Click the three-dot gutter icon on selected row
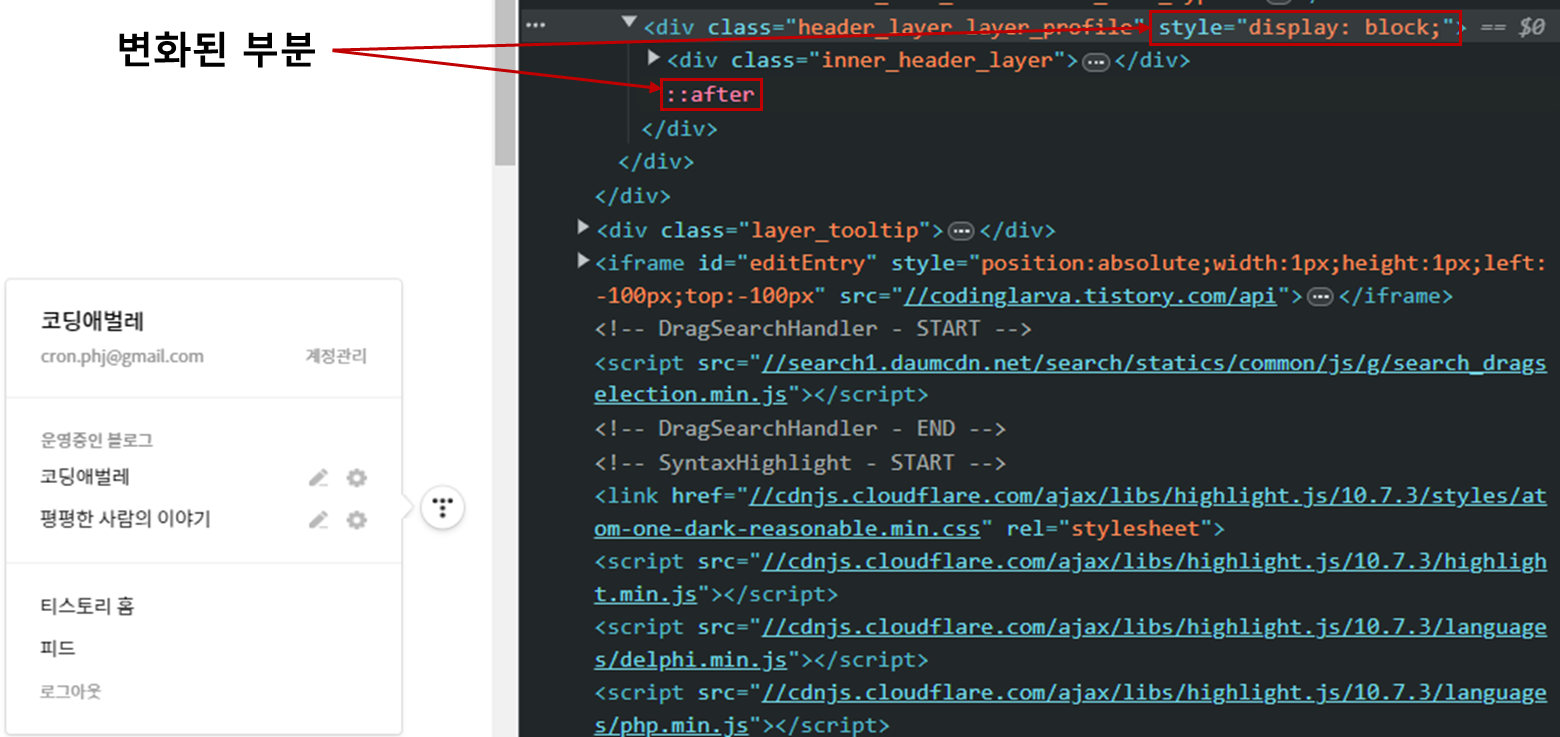The height and width of the screenshot is (737, 1560). (536, 26)
